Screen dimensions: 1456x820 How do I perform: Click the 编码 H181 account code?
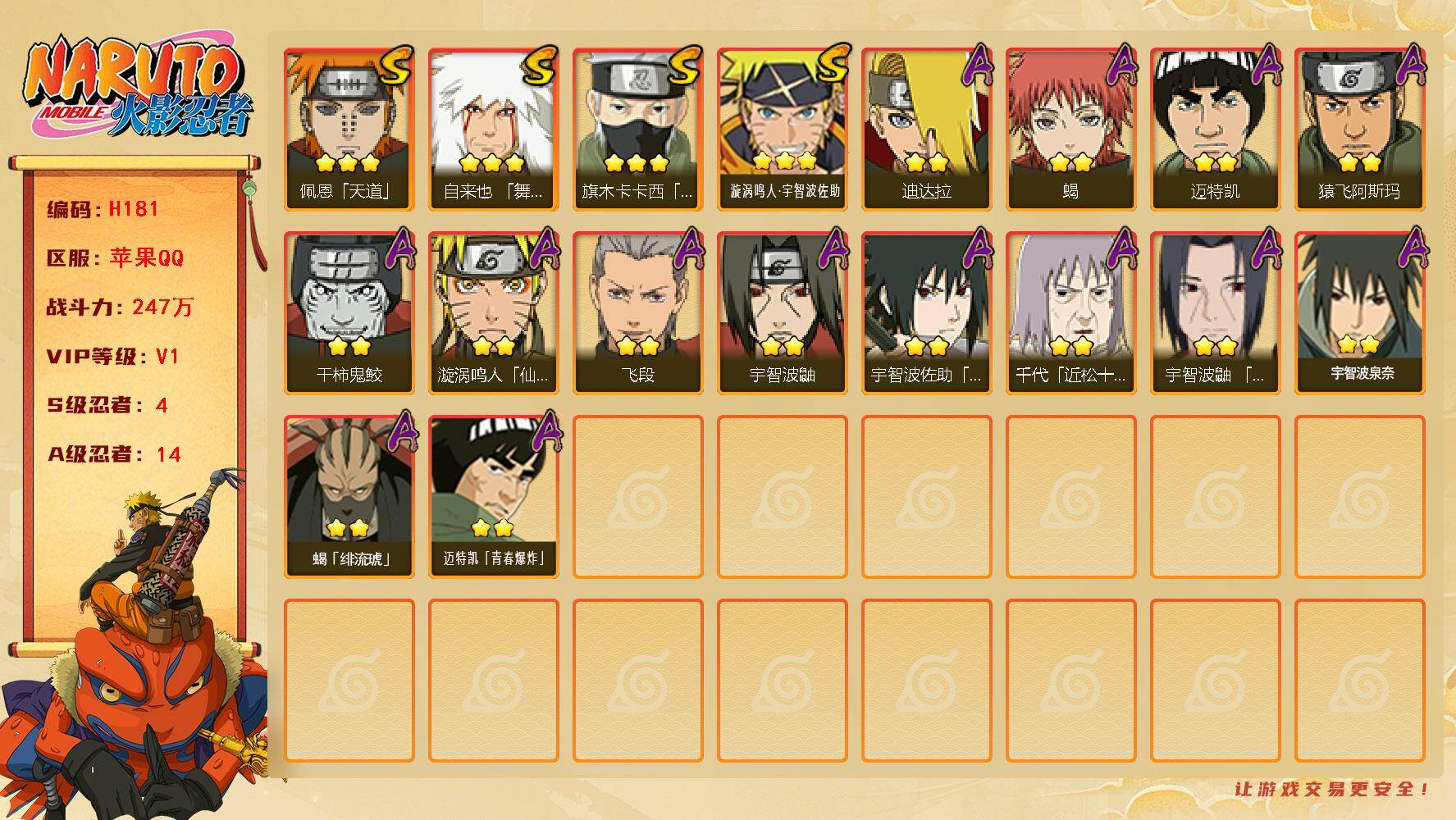click(103, 209)
